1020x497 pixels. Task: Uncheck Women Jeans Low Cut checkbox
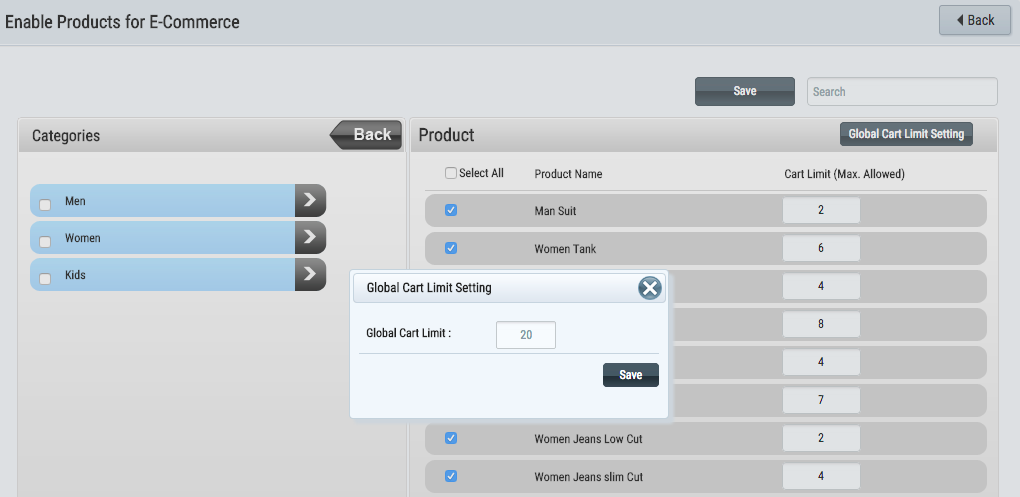[451, 438]
